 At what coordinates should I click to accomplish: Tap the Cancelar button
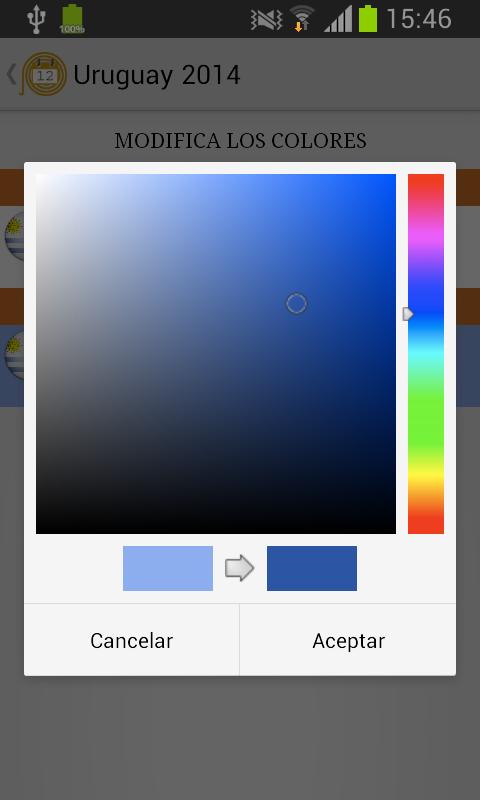point(132,640)
